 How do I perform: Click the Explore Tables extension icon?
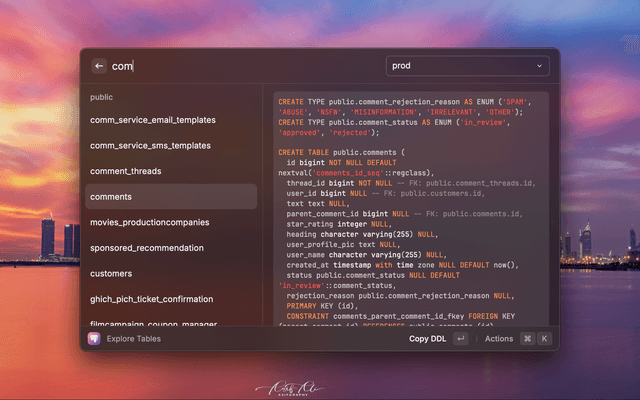click(94, 339)
